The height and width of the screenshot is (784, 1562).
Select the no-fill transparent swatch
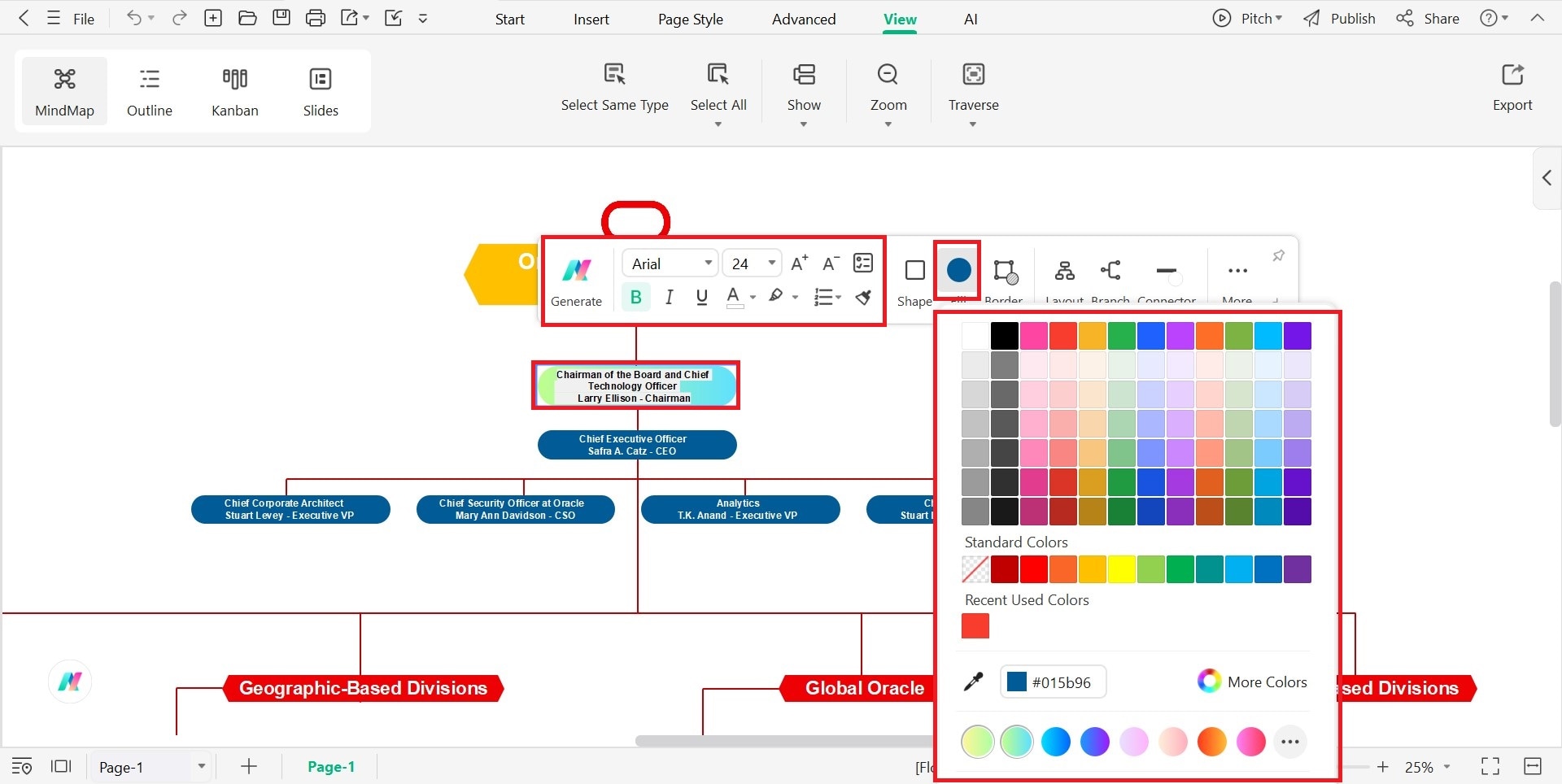point(975,569)
